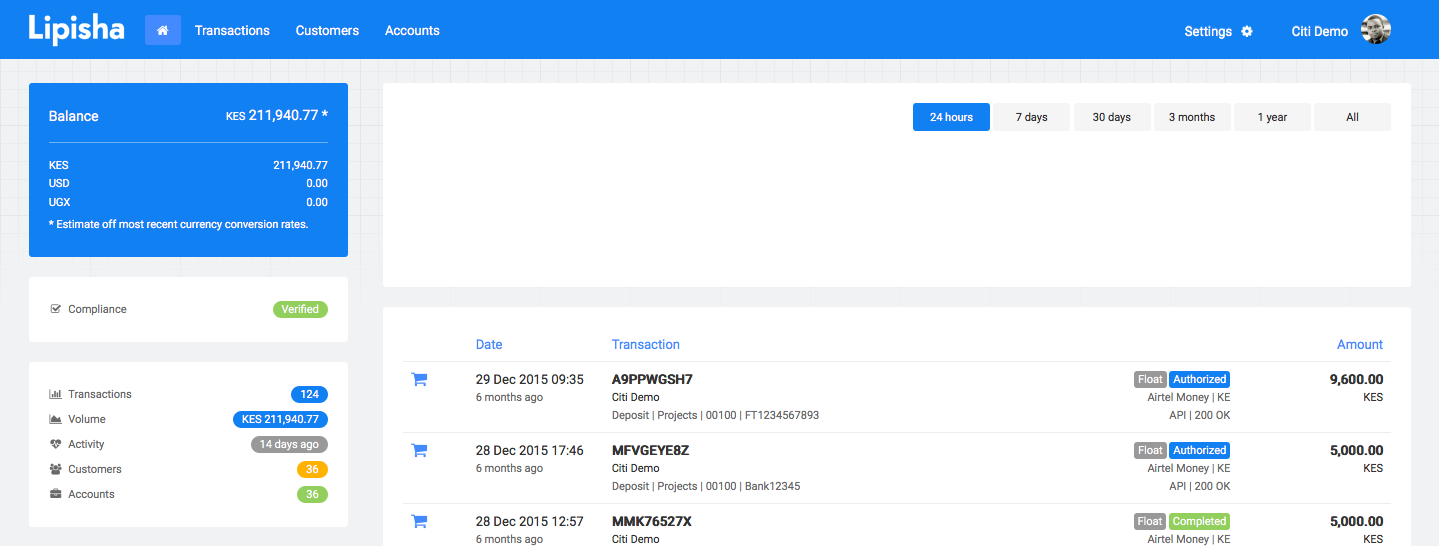
Task: Click the orange 36 customers badge
Action: pyautogui.click(x=312, y=469)
